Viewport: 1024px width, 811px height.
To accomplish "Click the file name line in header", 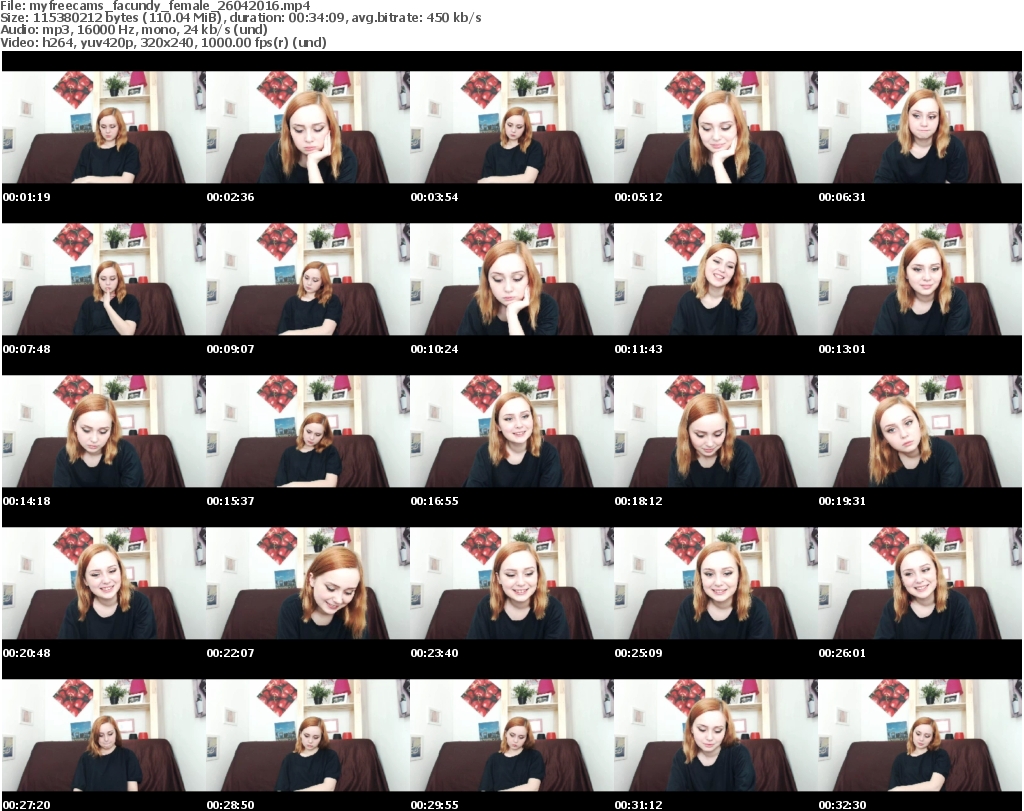I will tap(155, 5).
